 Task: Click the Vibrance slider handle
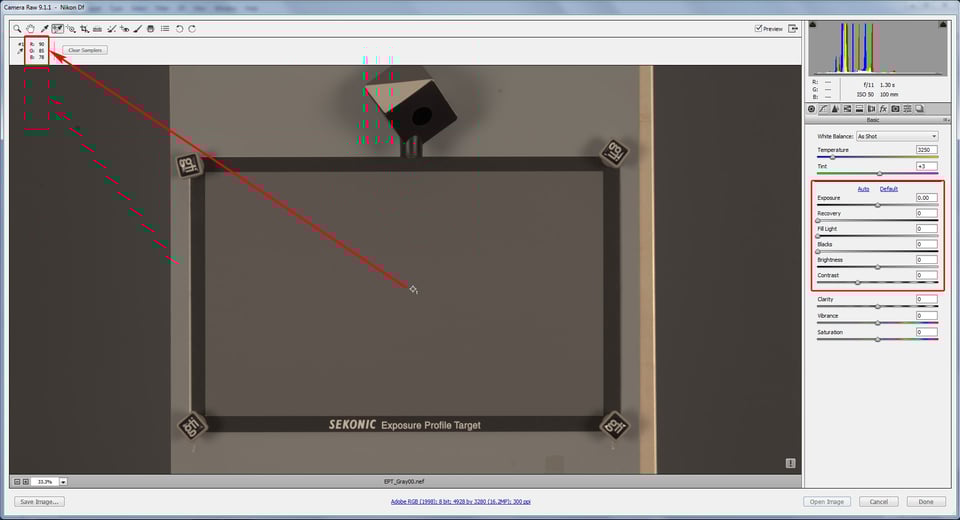[x=878, y=323]
